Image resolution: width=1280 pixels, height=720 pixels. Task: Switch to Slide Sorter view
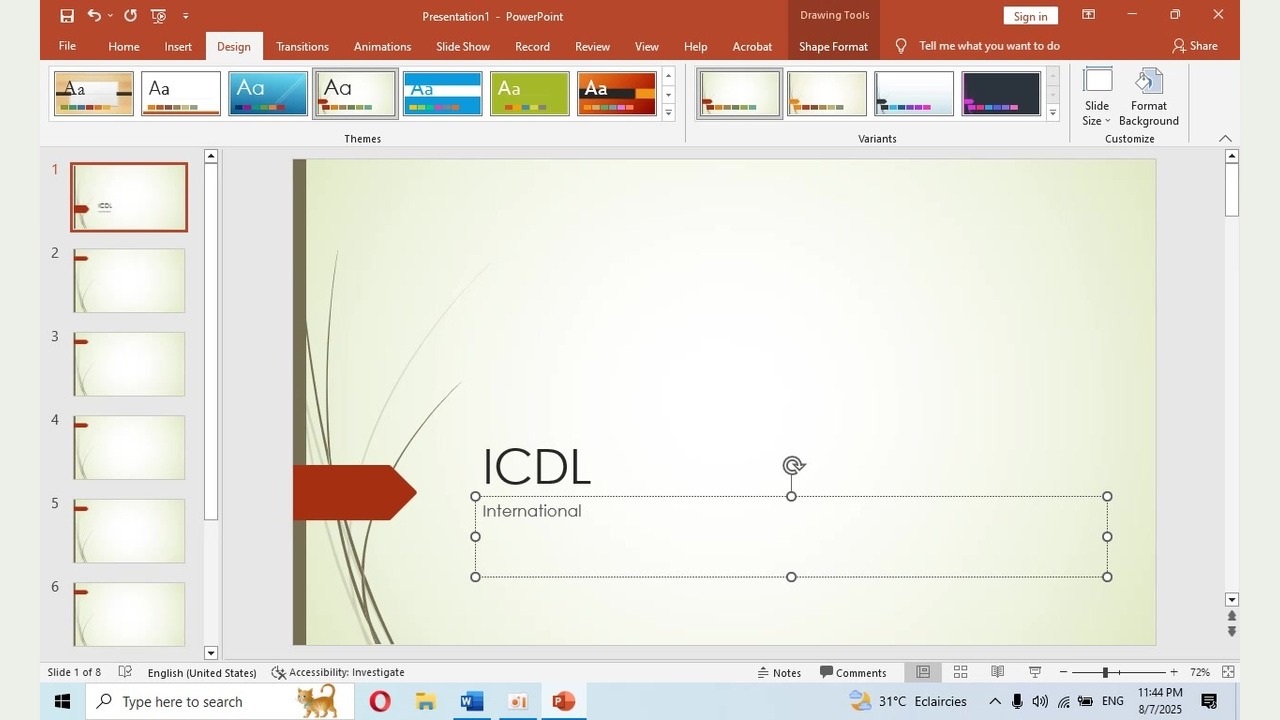click(960, 672)
